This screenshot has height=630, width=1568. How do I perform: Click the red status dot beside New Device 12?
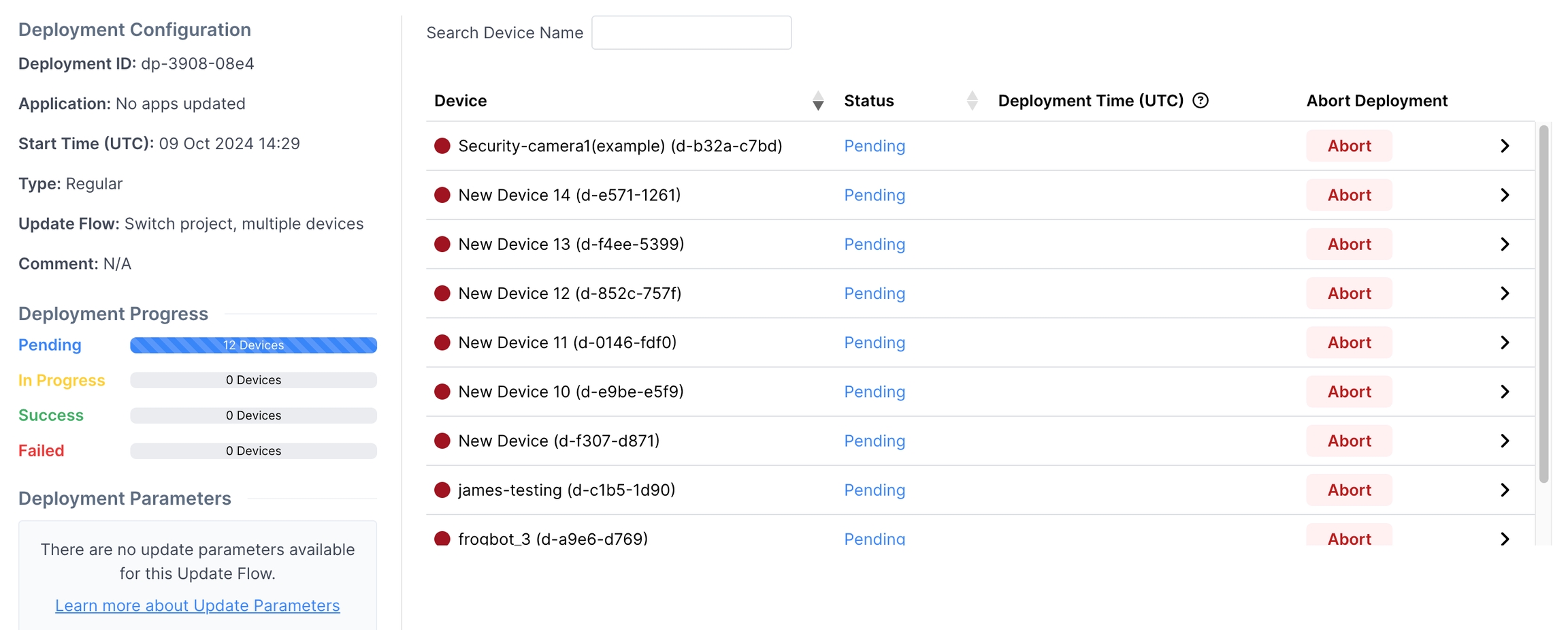[x=442, y=294]
